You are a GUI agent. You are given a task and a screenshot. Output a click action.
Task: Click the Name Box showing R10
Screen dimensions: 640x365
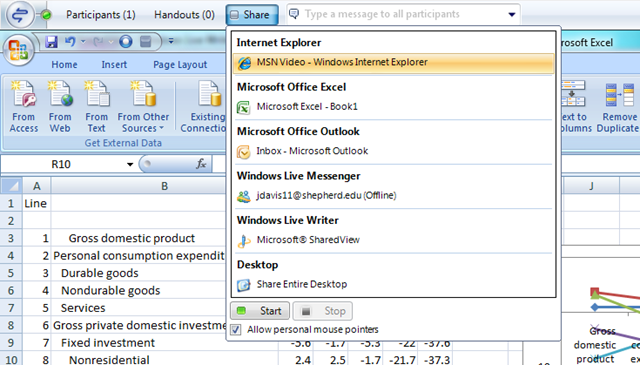click(x=61, y=164)
